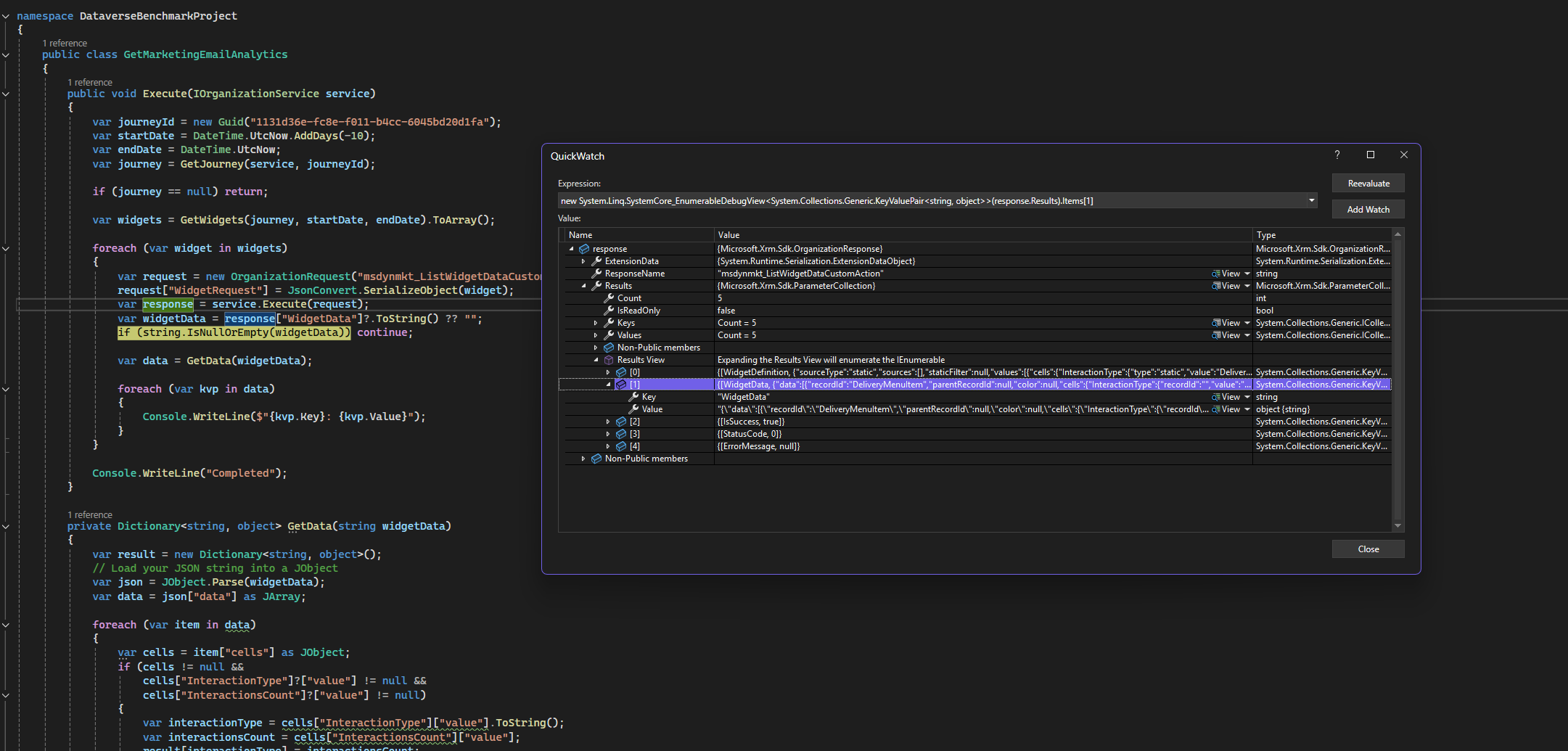Click the Name column header
This screenshot has height=751, width=1568.
tap(639, 235)
